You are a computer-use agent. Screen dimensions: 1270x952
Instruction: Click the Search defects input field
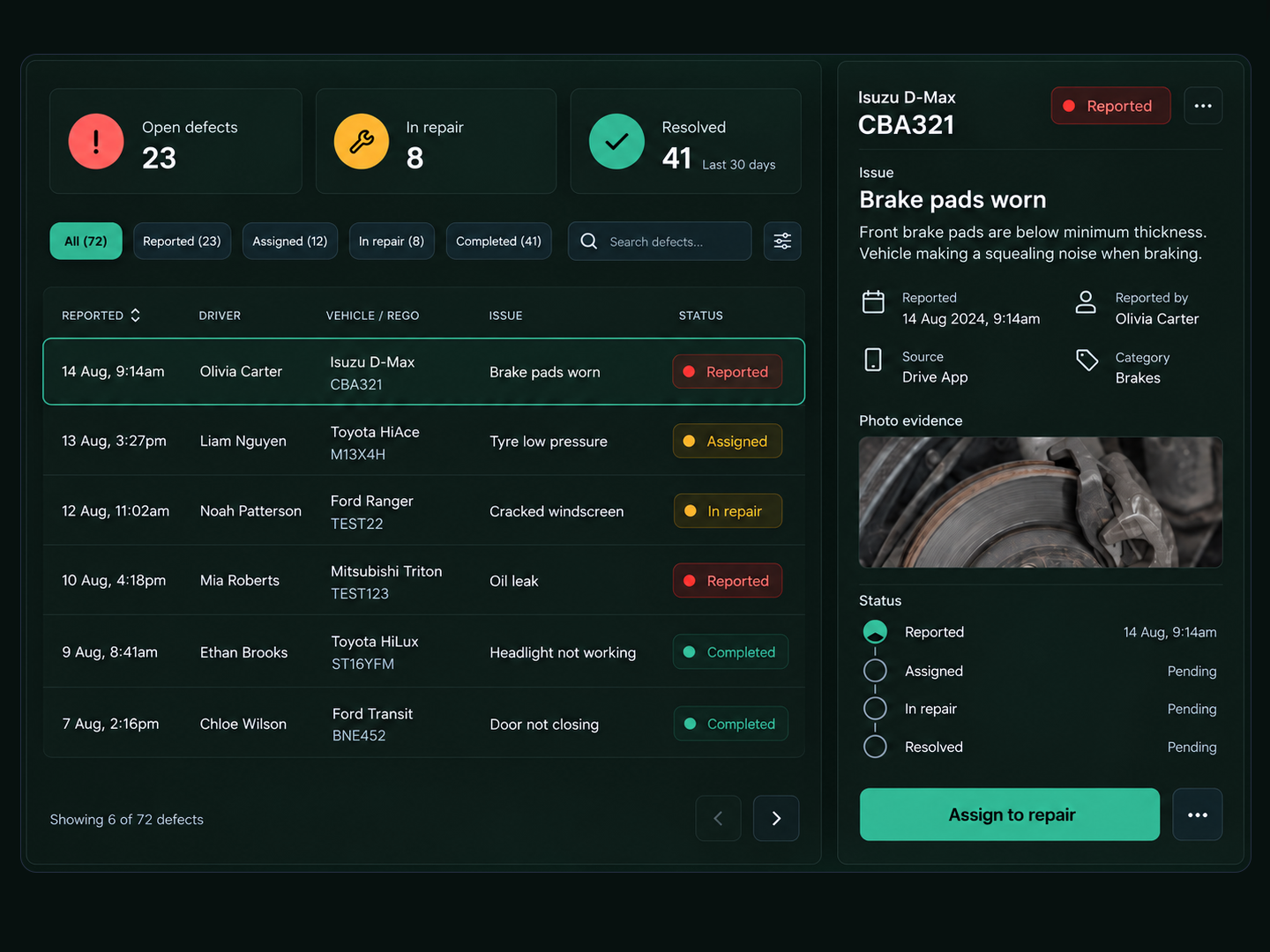(660, 241)
